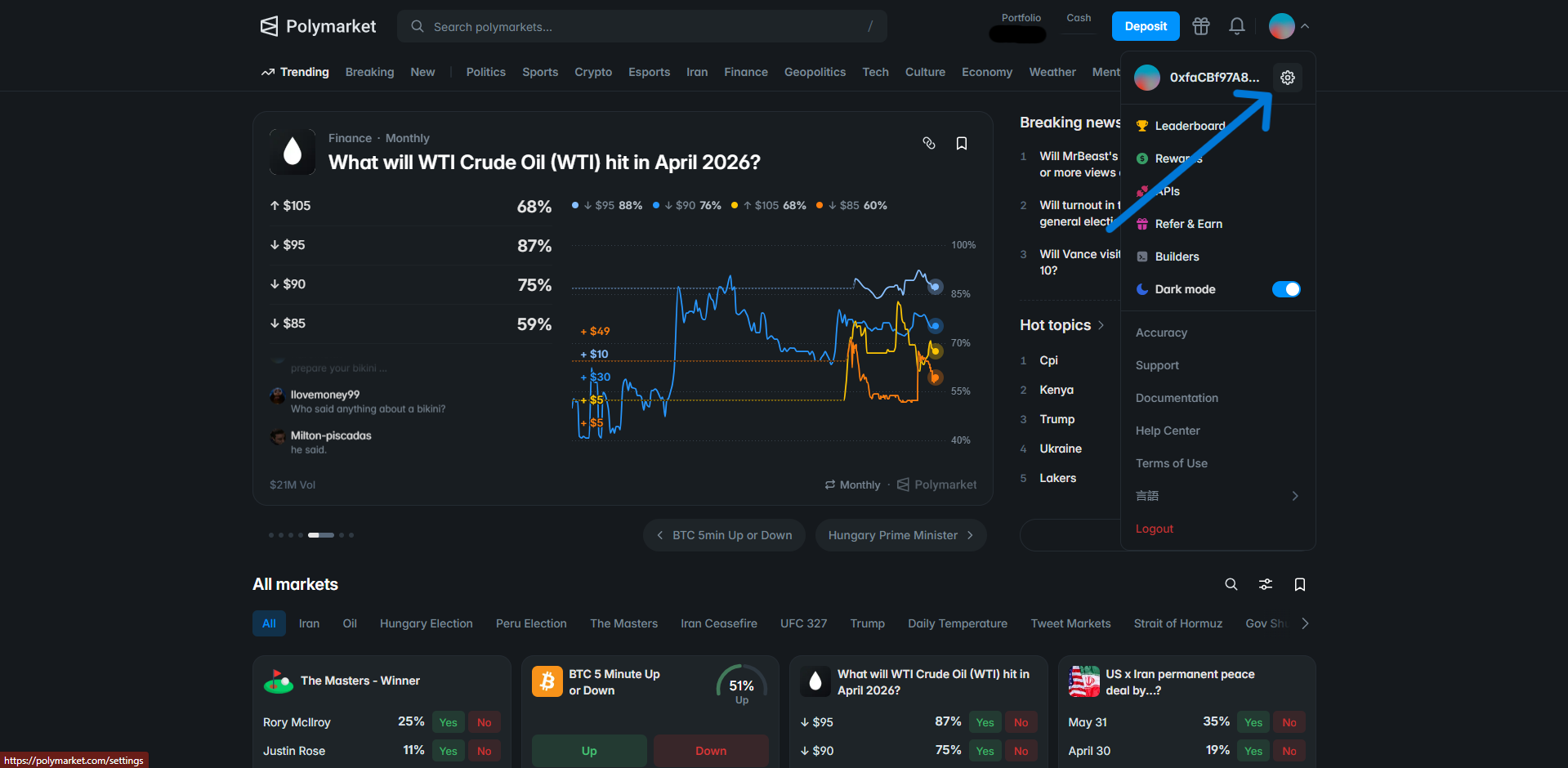
Task: Bookmark the WTI Crude Oil featured market
Action: point(962,143)
